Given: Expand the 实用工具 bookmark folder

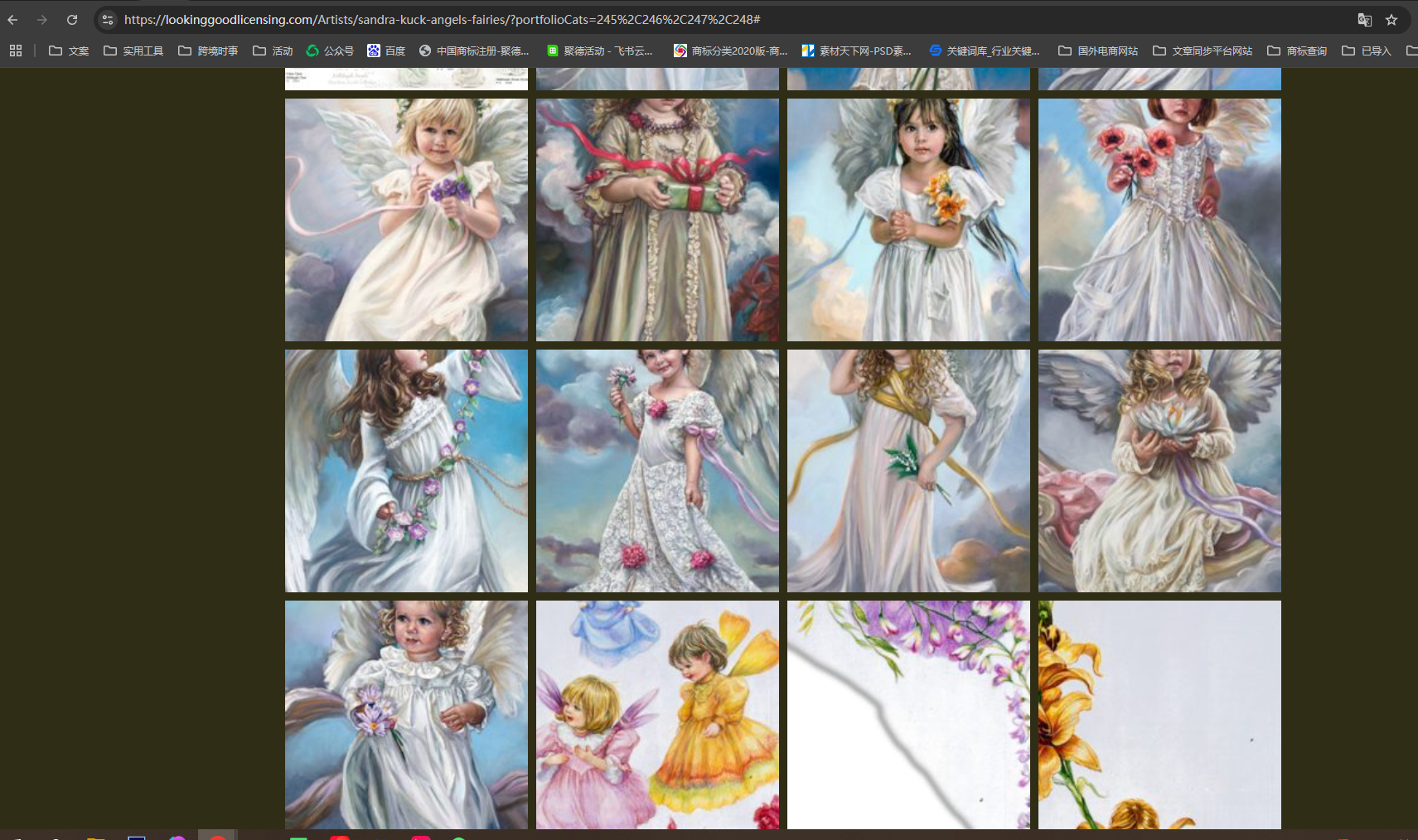Looking at the screenshot, I should point(133,51).
